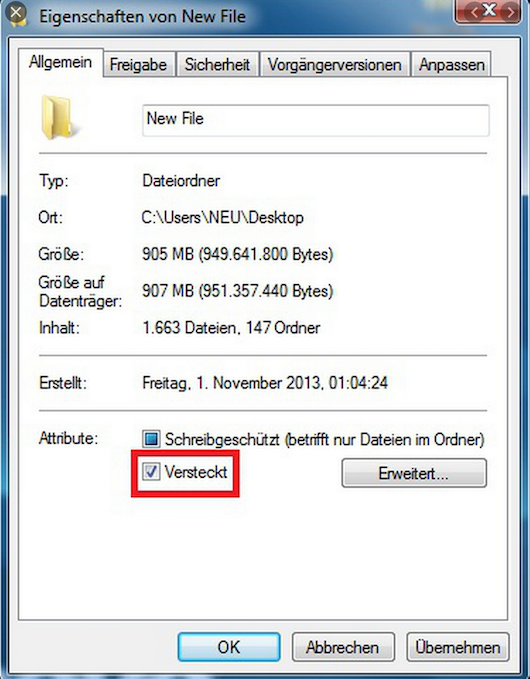Viewport: 530px width, 679px height.
Task: Click the Ort path C:\Users\NEU\Desktop
Action: click(223, 217)
